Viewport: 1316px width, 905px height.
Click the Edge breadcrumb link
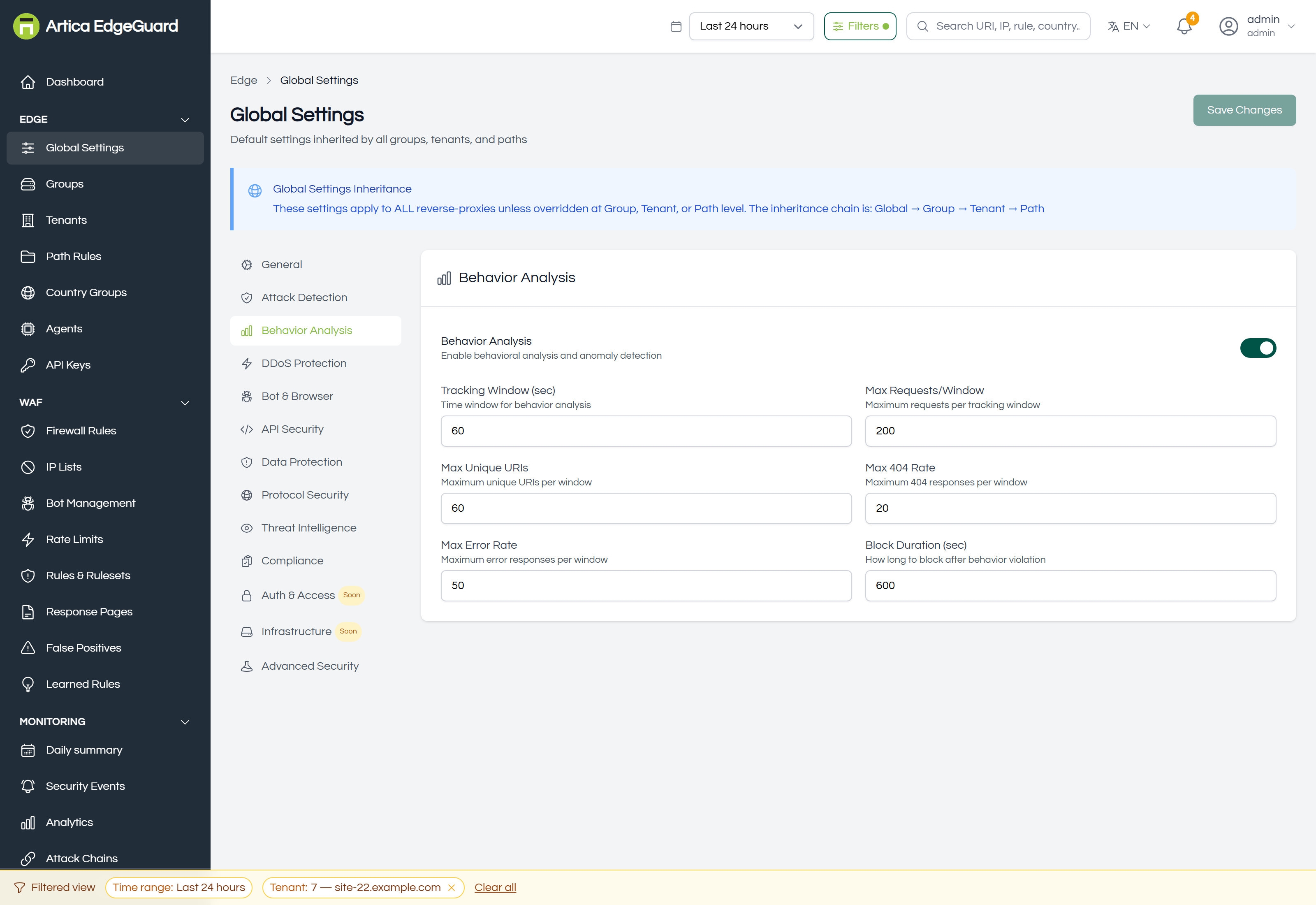[244, 80]
